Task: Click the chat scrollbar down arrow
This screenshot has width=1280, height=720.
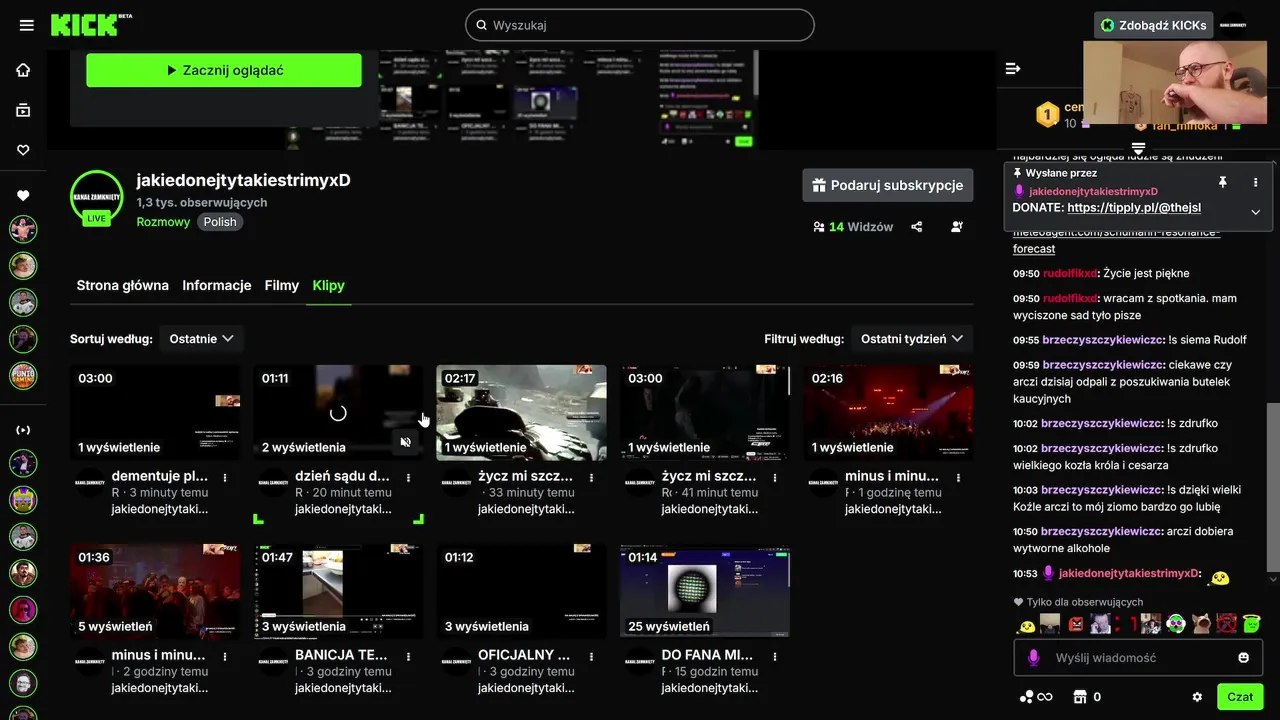Action: click(x=1273, y=579)
